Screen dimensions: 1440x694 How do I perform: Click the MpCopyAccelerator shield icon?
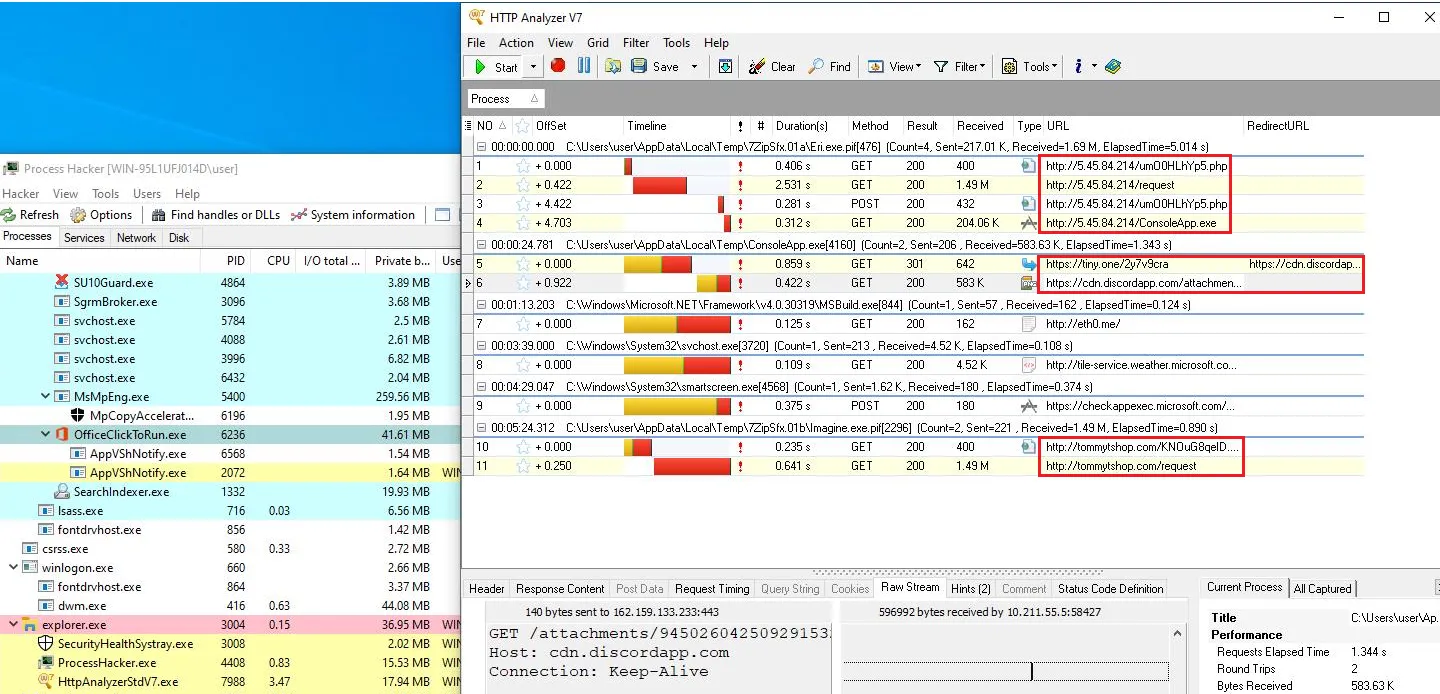(78, 416)
